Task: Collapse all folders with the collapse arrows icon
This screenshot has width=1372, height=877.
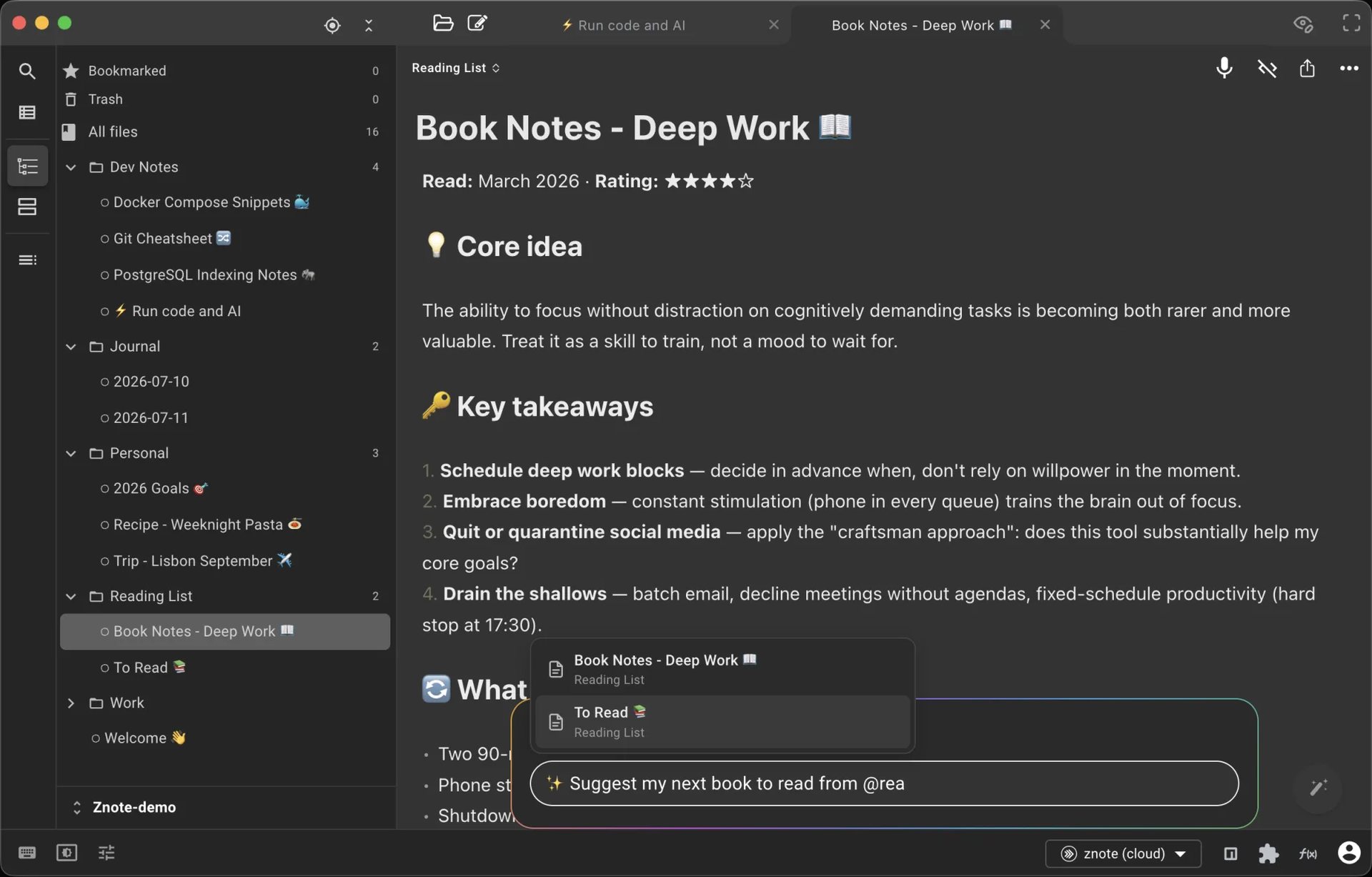Action: [368, 25]
